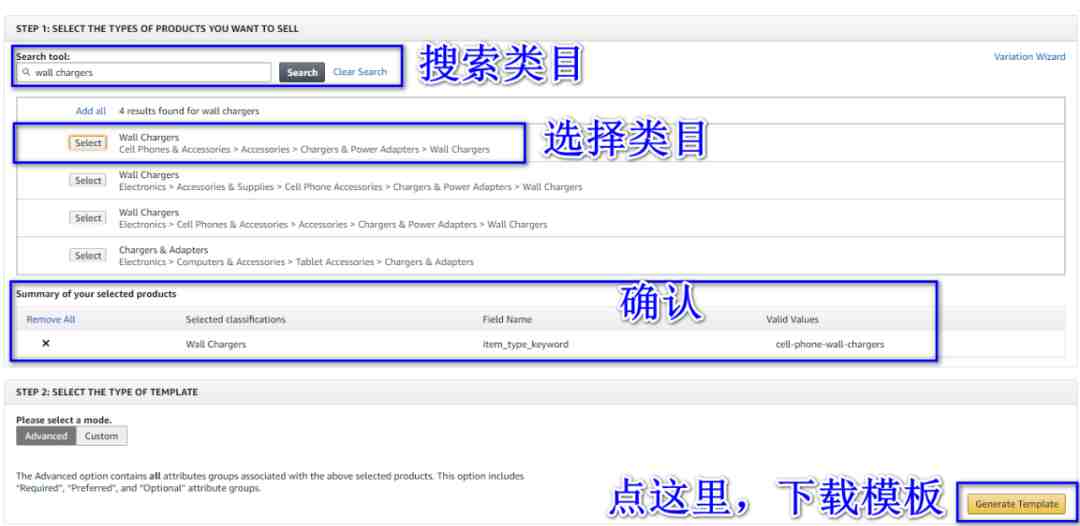Select Wall Chargers under Cell Phones & Accessories
Viewport: 1080px width, 526px height.
tap(87, 143)
